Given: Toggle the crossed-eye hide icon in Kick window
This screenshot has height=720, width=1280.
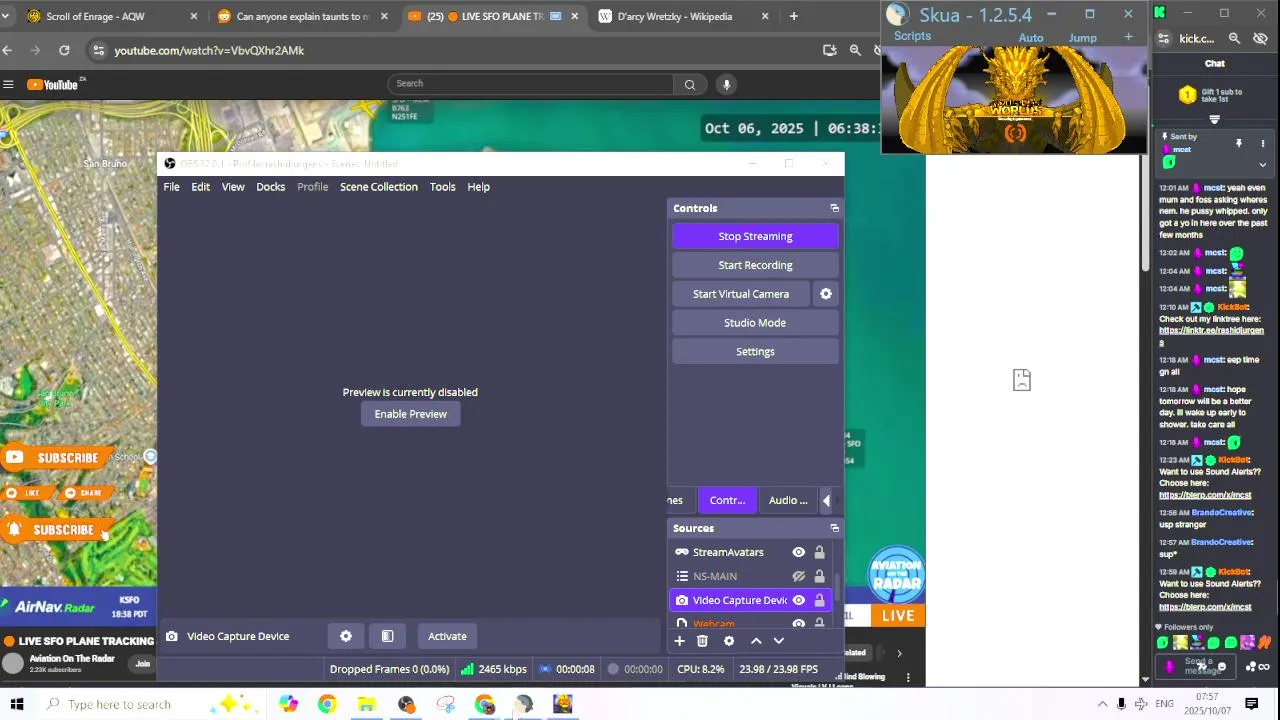Looking at the screenshot, I should tap(1260, 38).
